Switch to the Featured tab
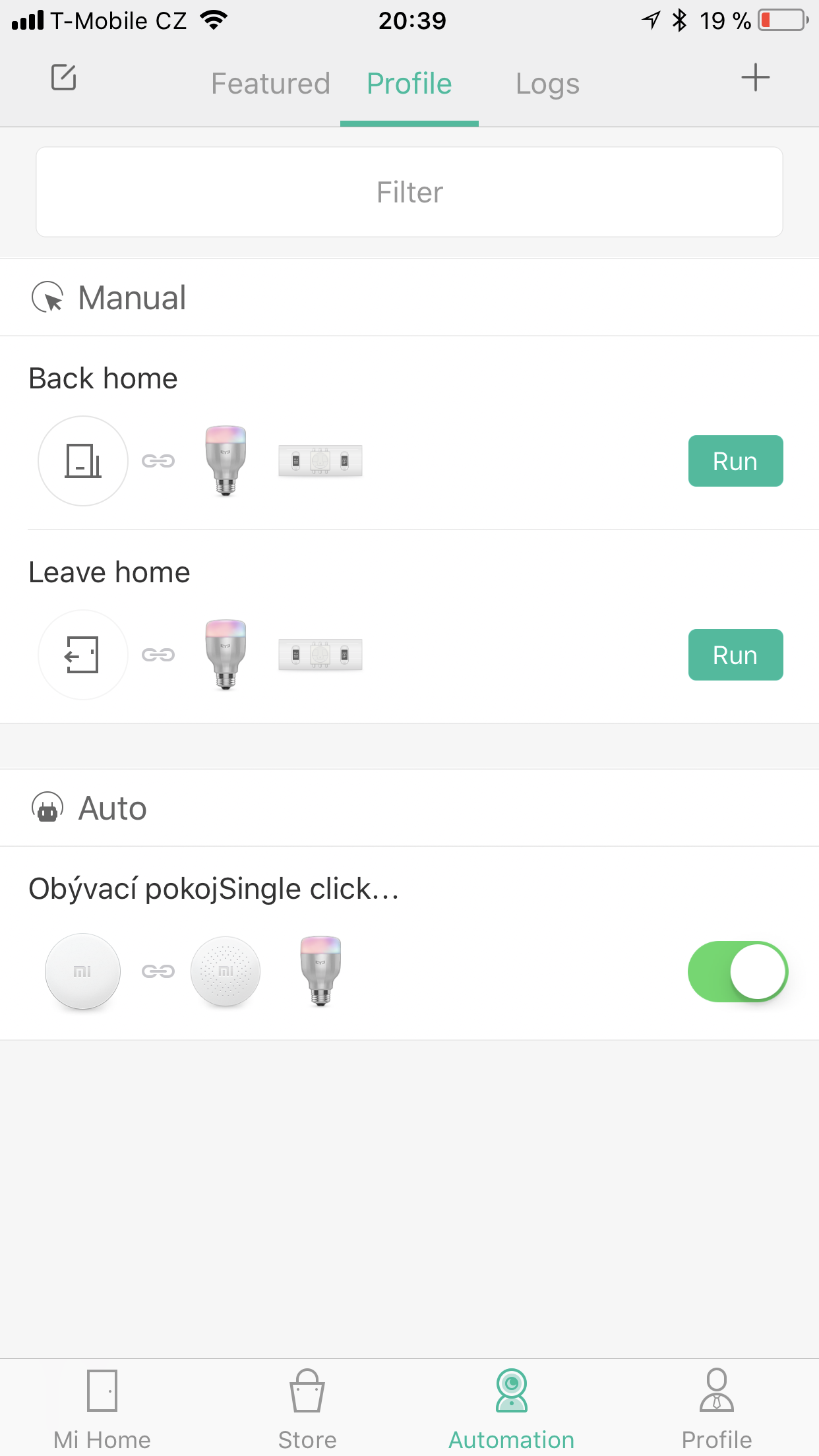This screenshot has height=1456, width=819. pos(270,84)
